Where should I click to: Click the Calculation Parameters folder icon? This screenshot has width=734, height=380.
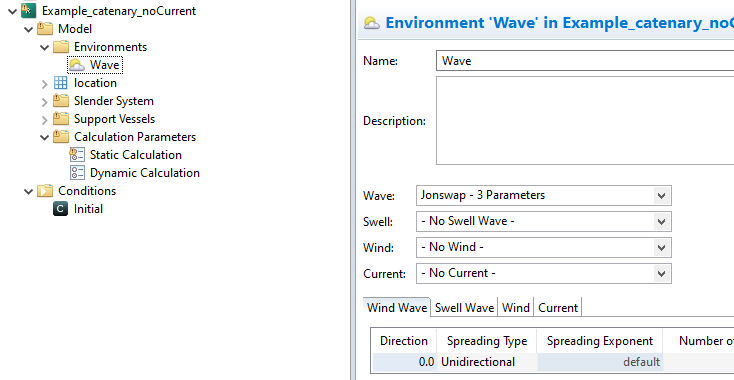61,137
